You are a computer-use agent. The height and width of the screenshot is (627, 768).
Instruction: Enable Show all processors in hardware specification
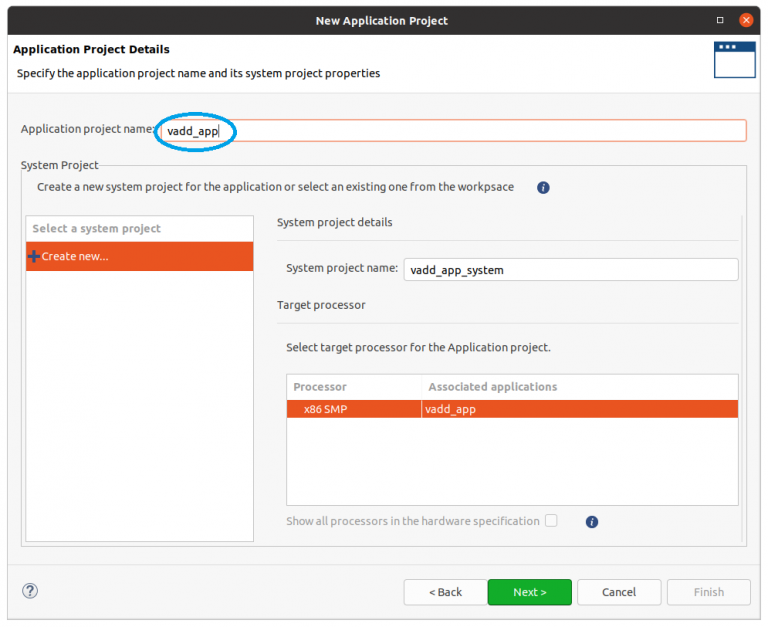click(x=551, y=521)
